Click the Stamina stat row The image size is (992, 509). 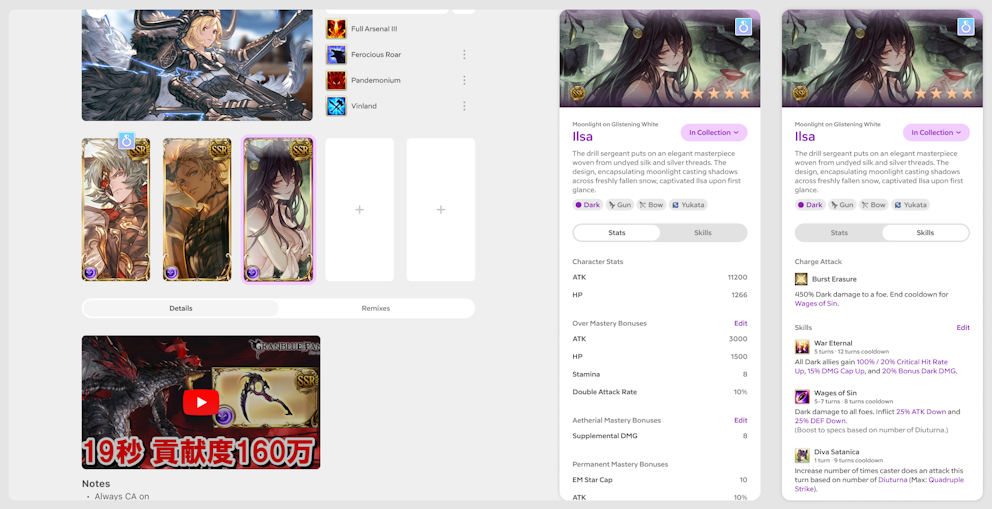click(660, 374)
